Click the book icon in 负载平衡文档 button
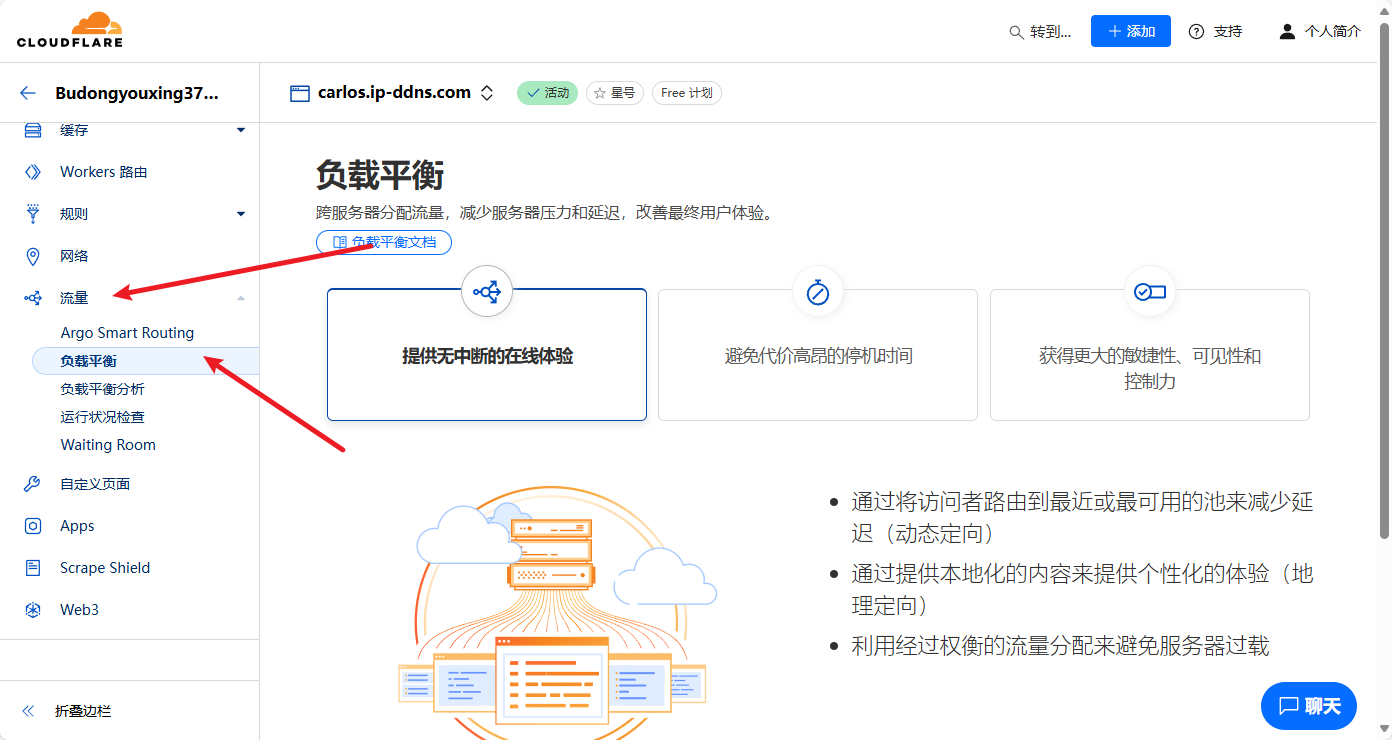Viewport: 1392px width, 740px height. point(340,242)
